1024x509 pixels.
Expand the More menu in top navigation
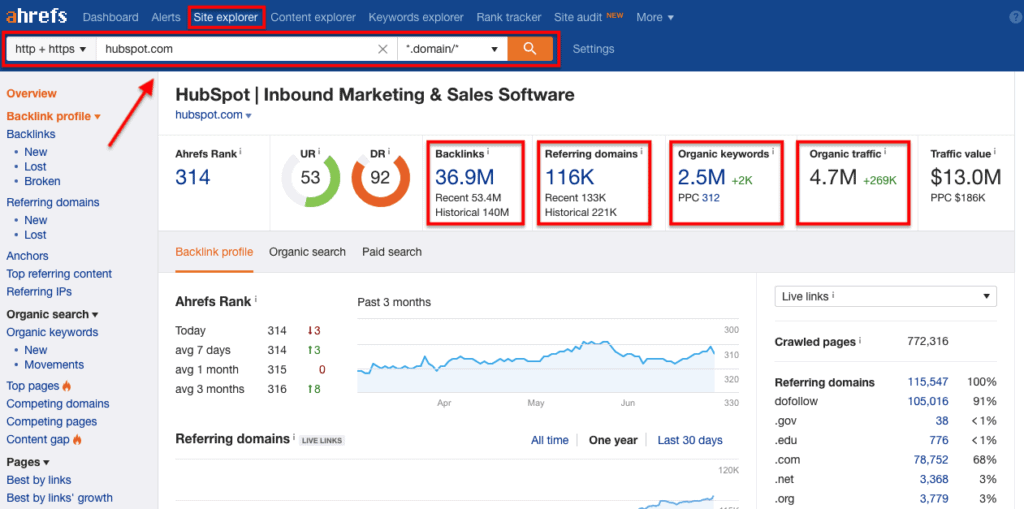655,18
